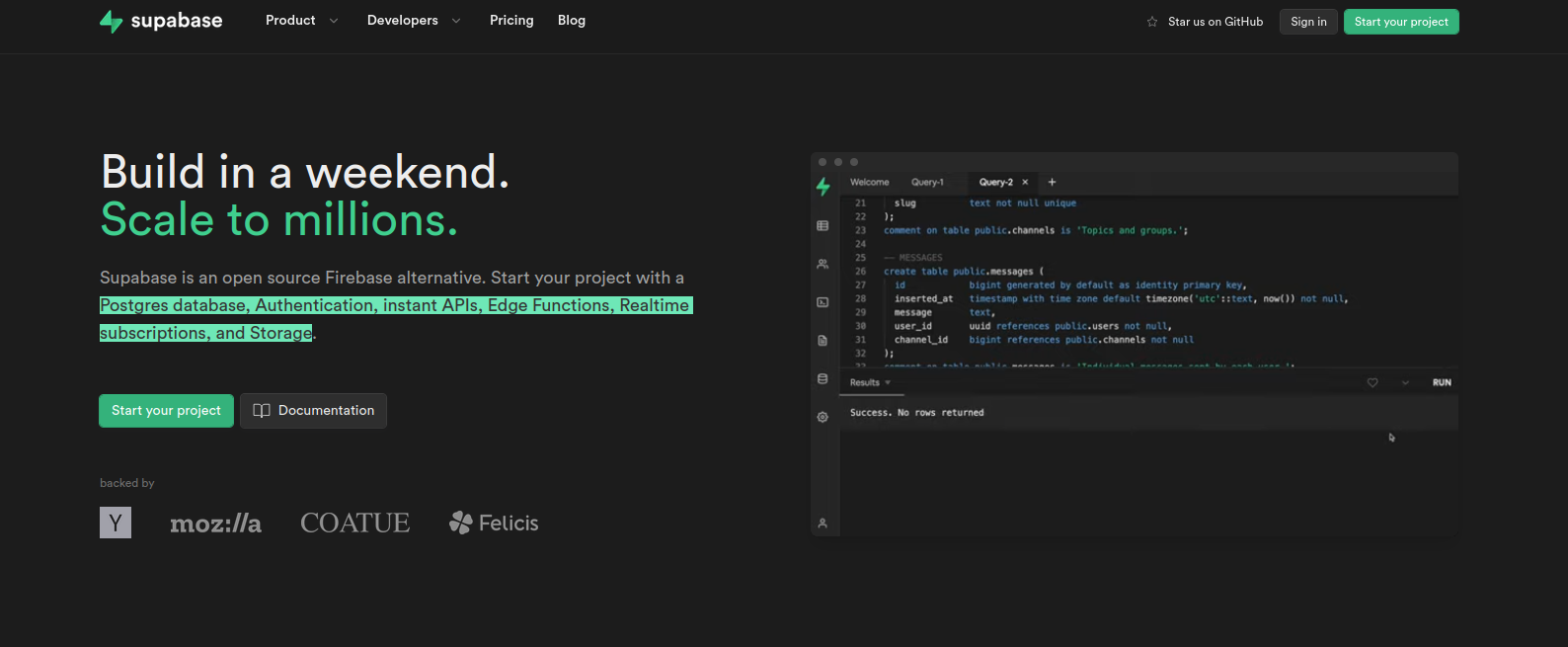Click 'Scale to millions.' heading
This screenshot has width=1568, height=647.
[279, 219]
